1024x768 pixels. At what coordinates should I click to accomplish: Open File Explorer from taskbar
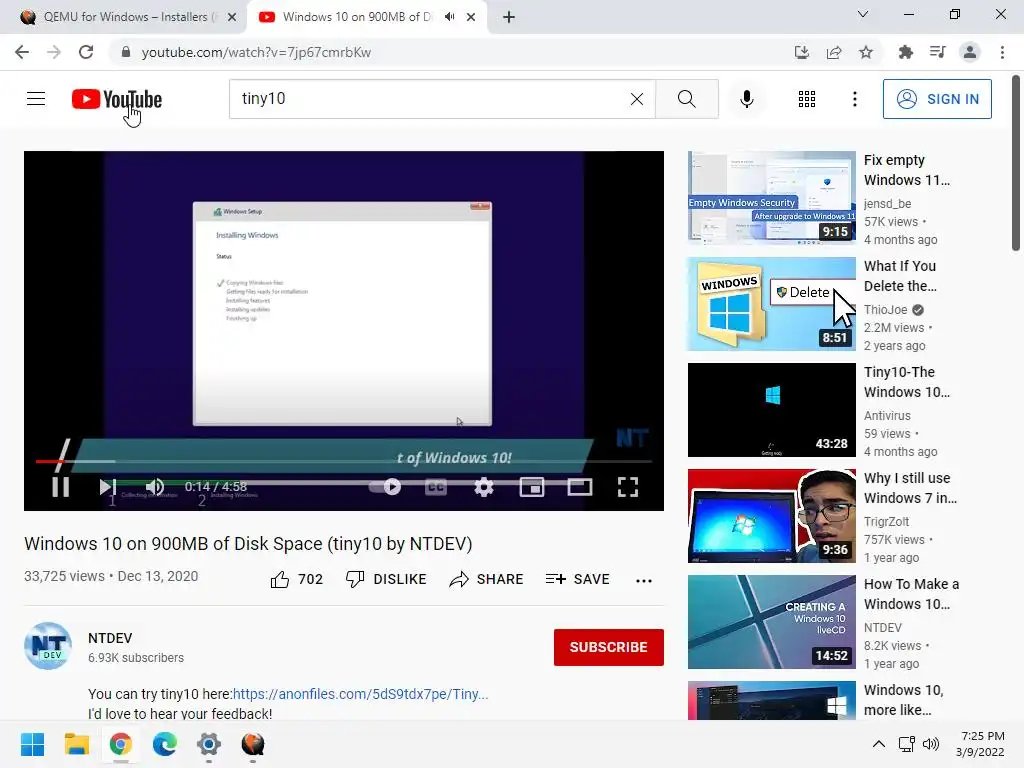click(x=77, y=744)
